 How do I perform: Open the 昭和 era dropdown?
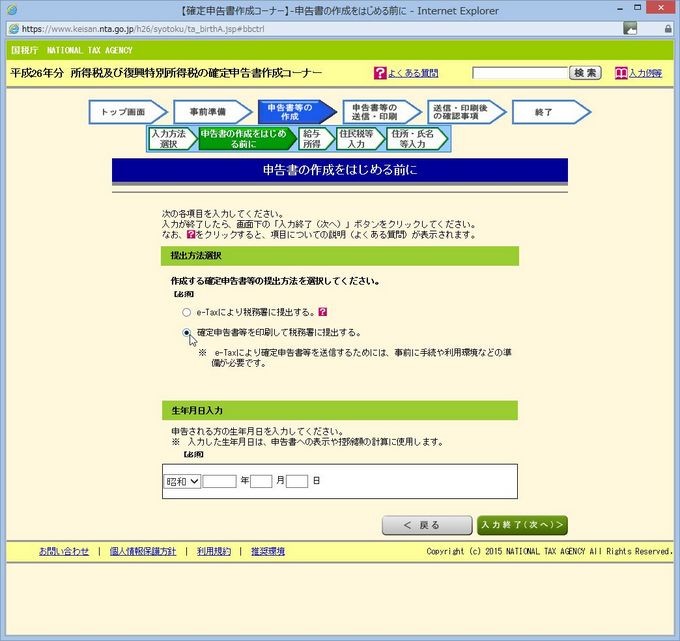pyautogui.click(x=182, y=481)
